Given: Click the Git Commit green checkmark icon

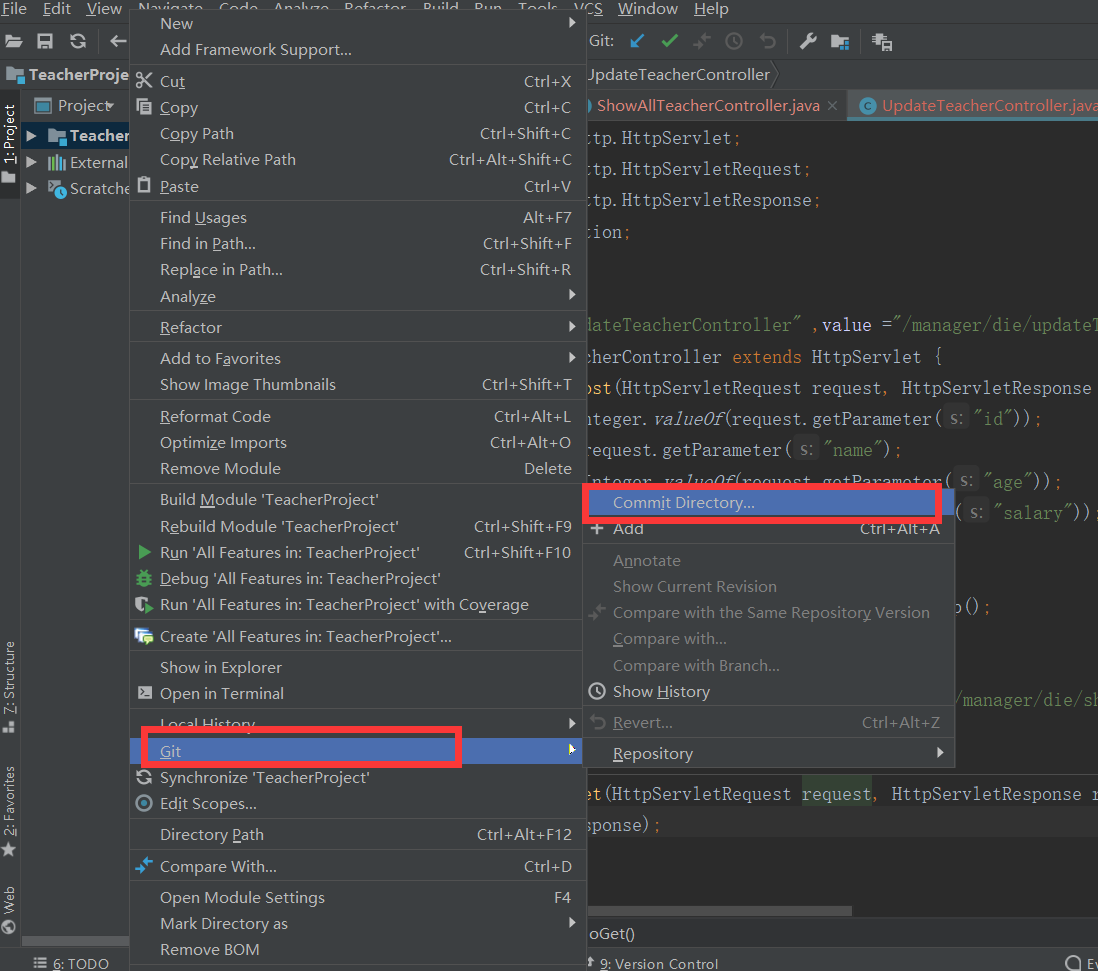Looking at the screenshot, I should point(669,41).
